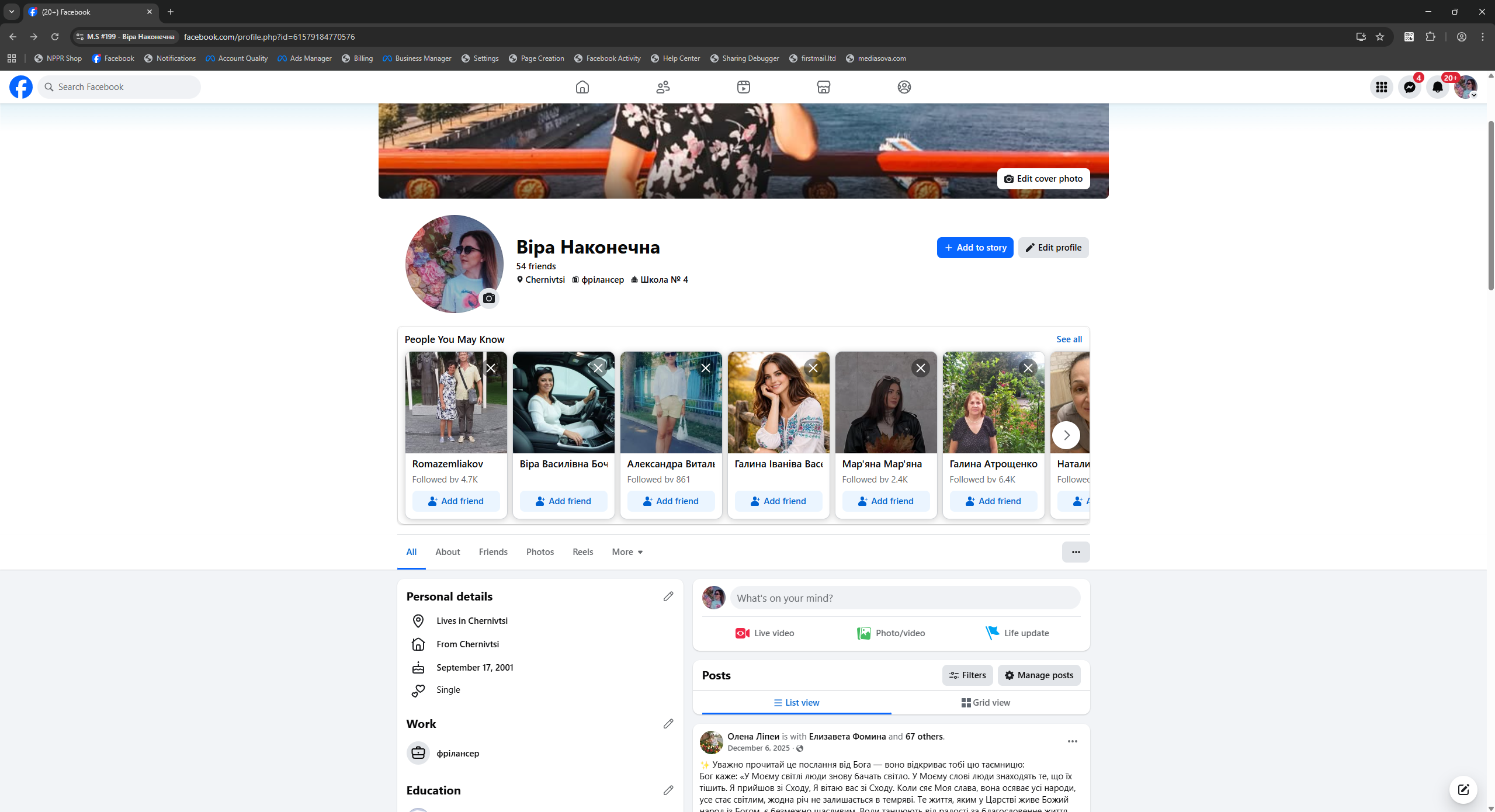The width and height of the screenshot is (1495, 812).
Task: Open the Marketplace icon in top nav
Action: [823, 87]
